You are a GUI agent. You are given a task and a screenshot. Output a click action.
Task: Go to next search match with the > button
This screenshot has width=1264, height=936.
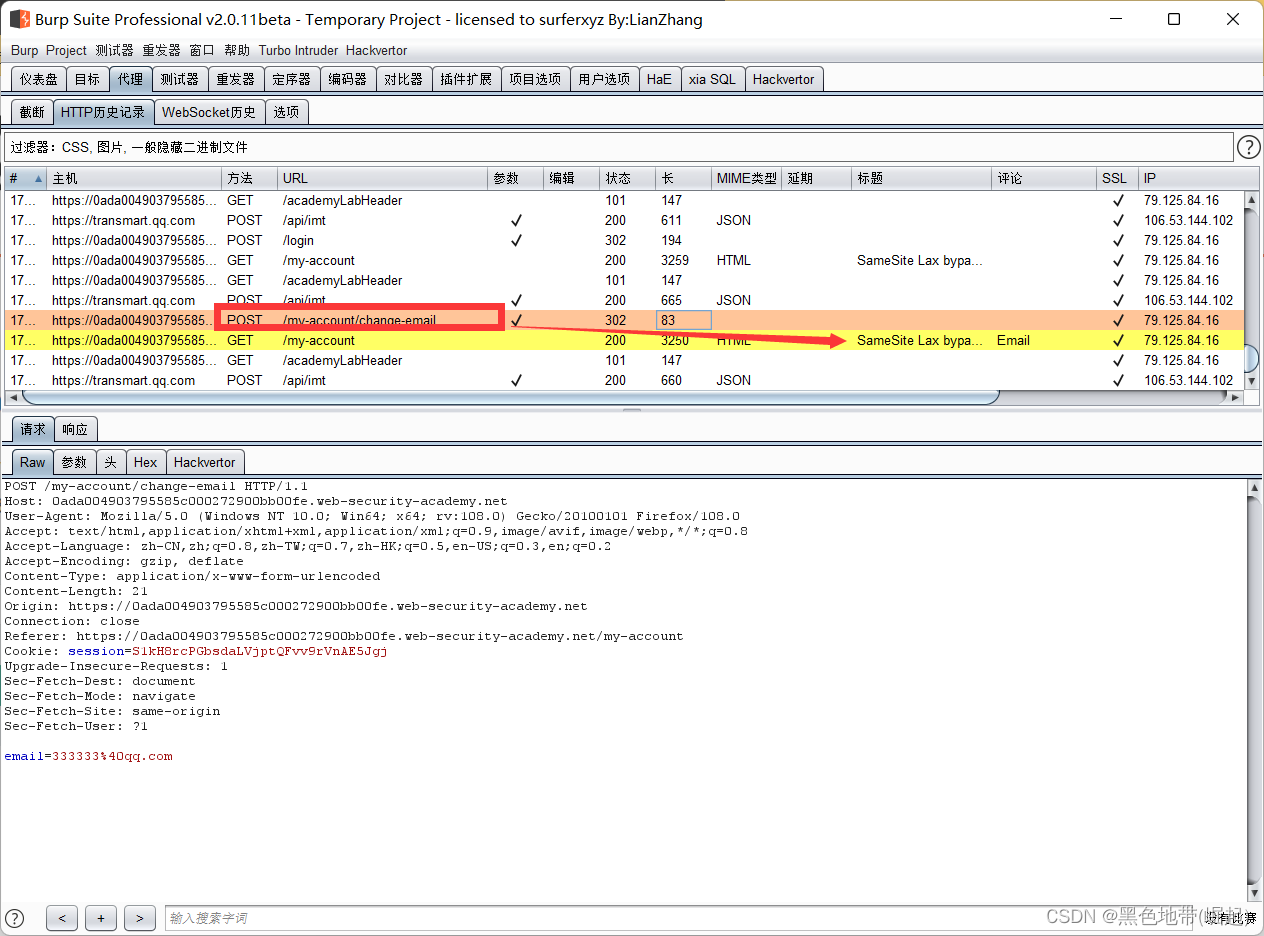pyautogui.click(x=140, y=918)
